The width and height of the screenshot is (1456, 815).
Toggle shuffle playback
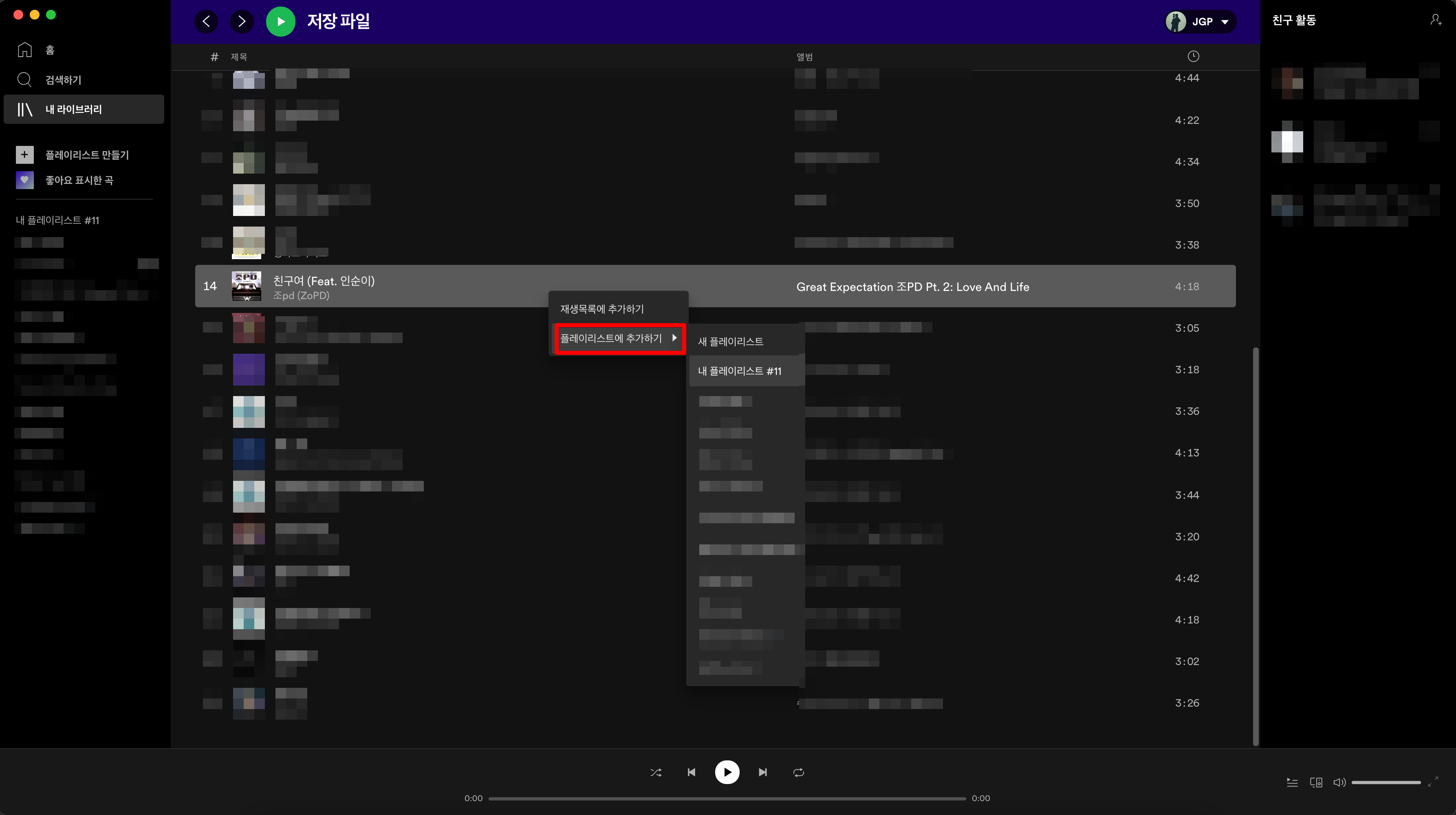[656, 772]
